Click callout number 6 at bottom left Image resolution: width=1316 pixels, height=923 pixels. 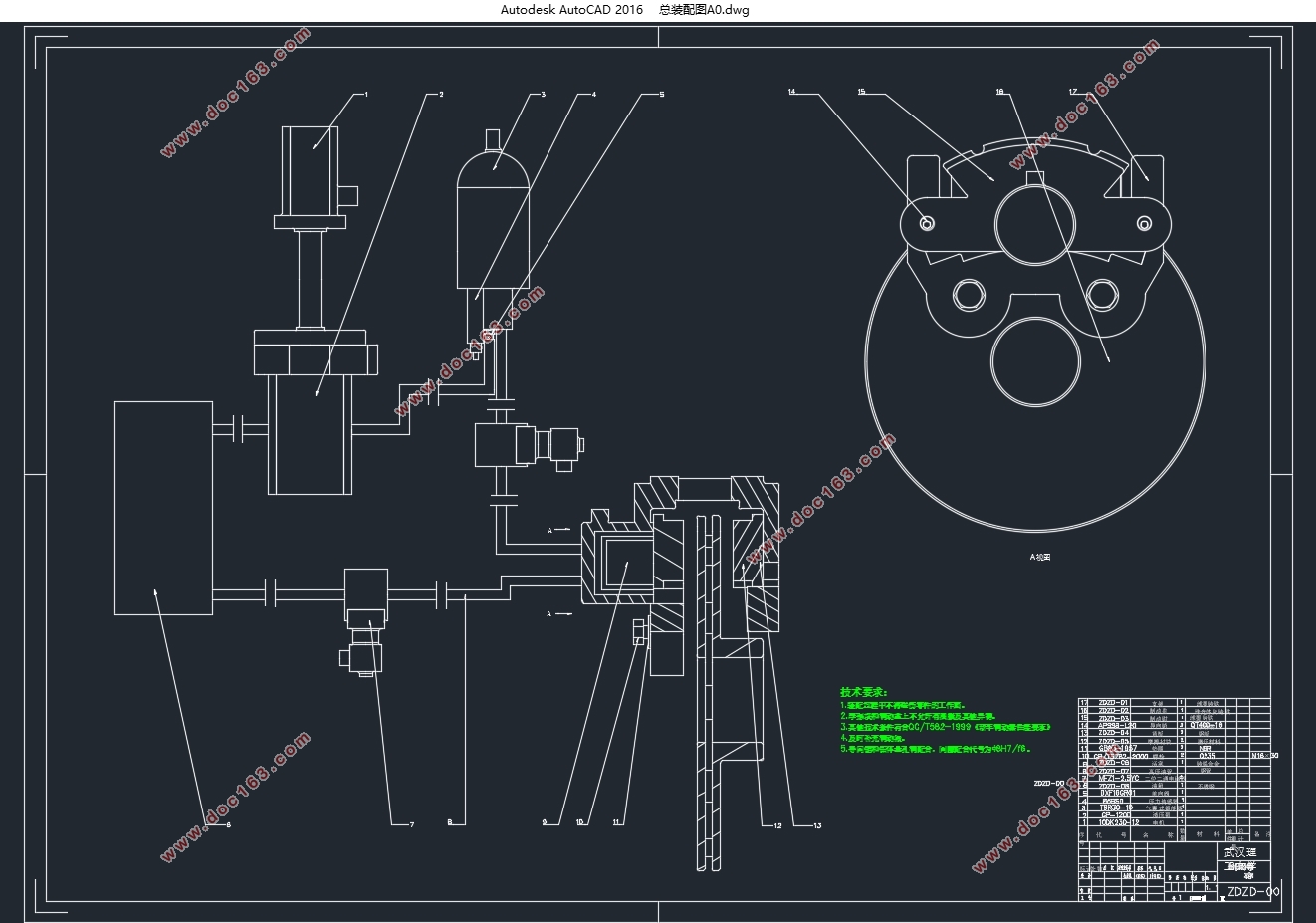click(x=228, y=823)
